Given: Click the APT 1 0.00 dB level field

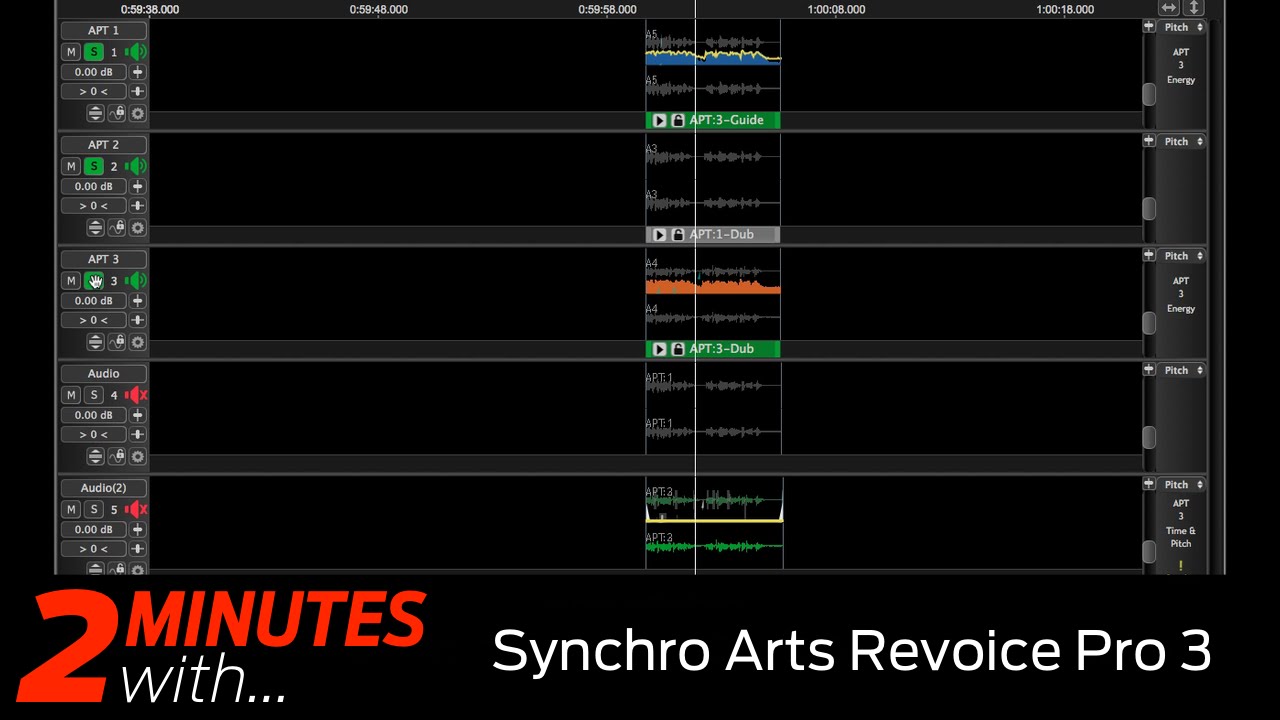Looking at the screenshot, I should [x=94, y=72].
